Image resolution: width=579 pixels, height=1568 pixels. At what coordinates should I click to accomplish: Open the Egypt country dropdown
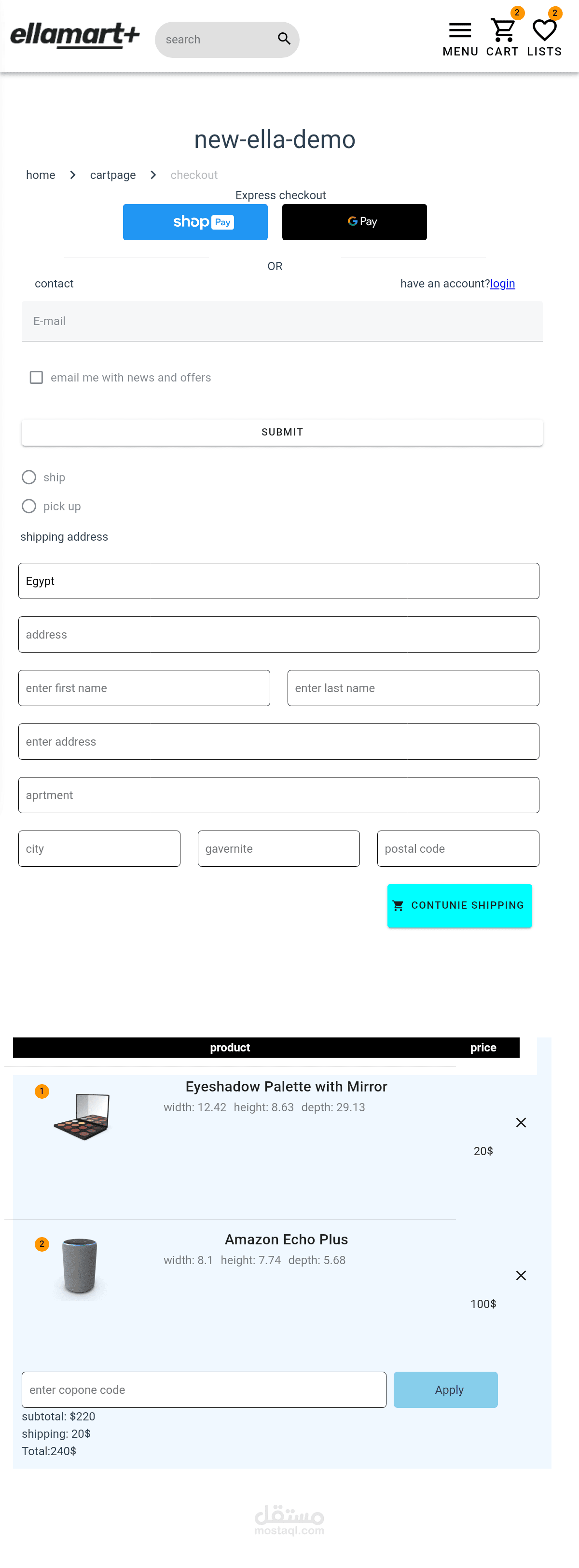(278, 581)
